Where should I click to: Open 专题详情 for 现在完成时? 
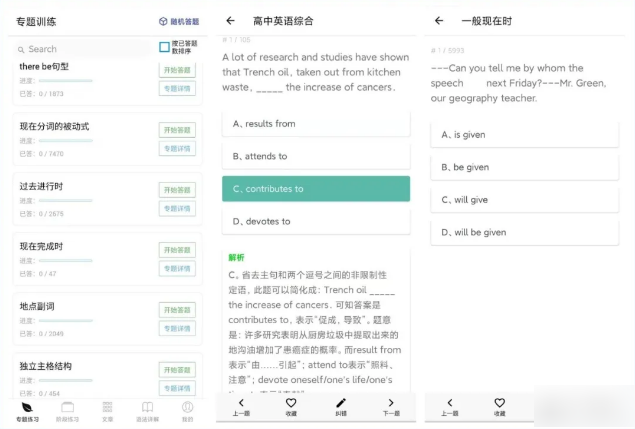pos(177,269)
